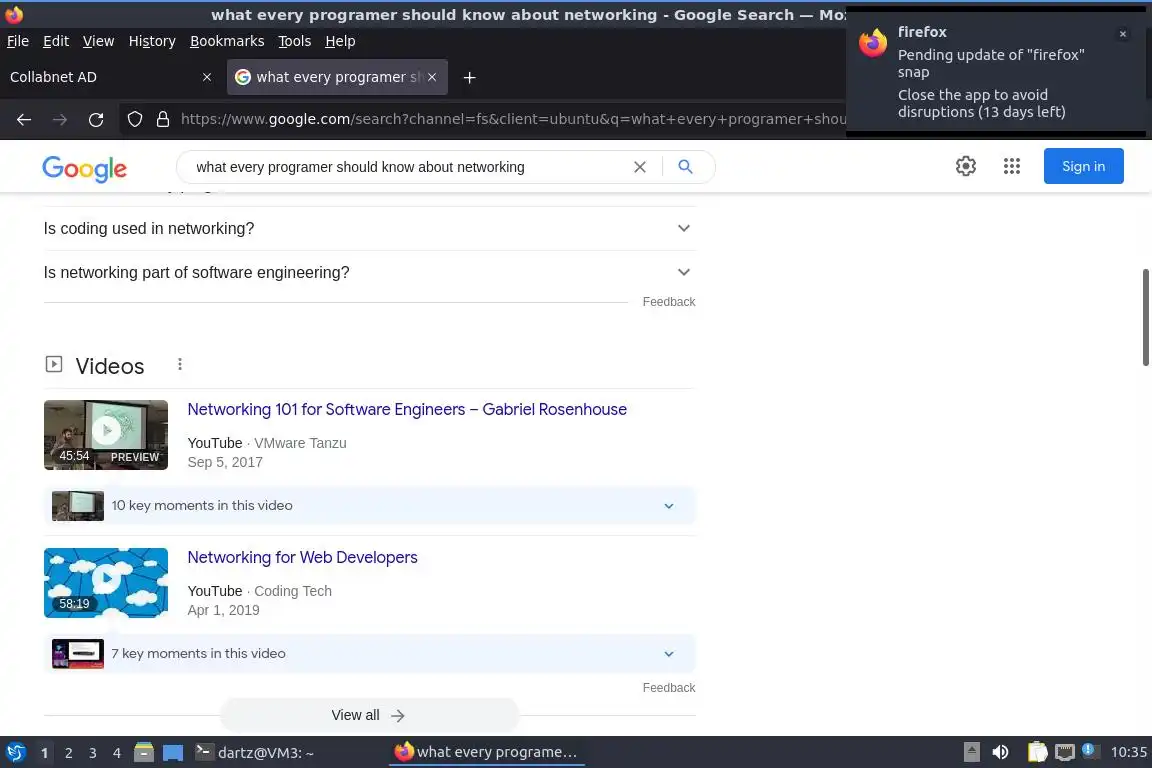Open the taskbar start menu icon
This screenshot has height=768, width=1152.
(15, 753)
